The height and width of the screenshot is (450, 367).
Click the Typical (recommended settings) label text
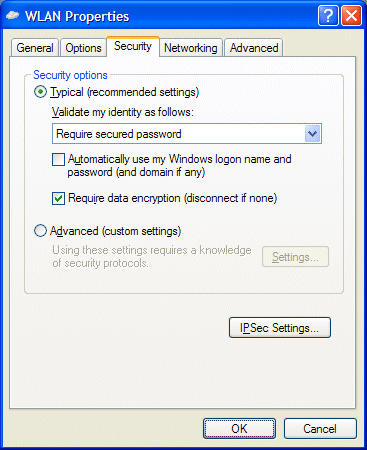pos(125,92)
